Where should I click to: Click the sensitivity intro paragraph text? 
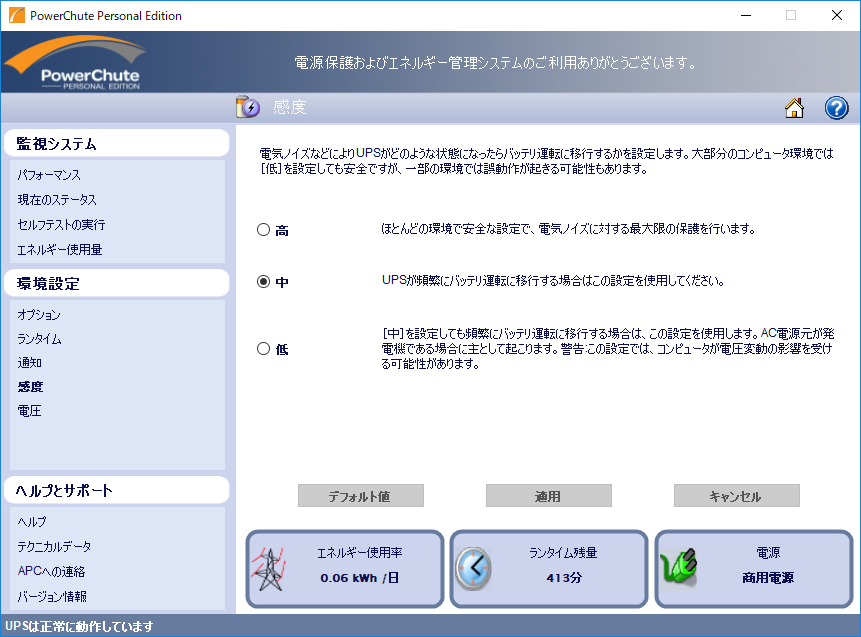[546, 161]
